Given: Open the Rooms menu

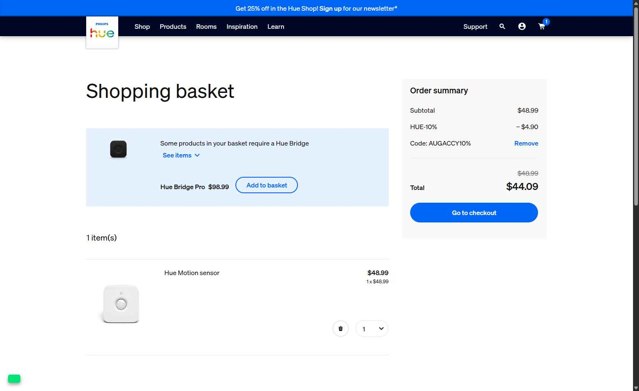Looking at the screenshot, I should [x=206, y=27].
